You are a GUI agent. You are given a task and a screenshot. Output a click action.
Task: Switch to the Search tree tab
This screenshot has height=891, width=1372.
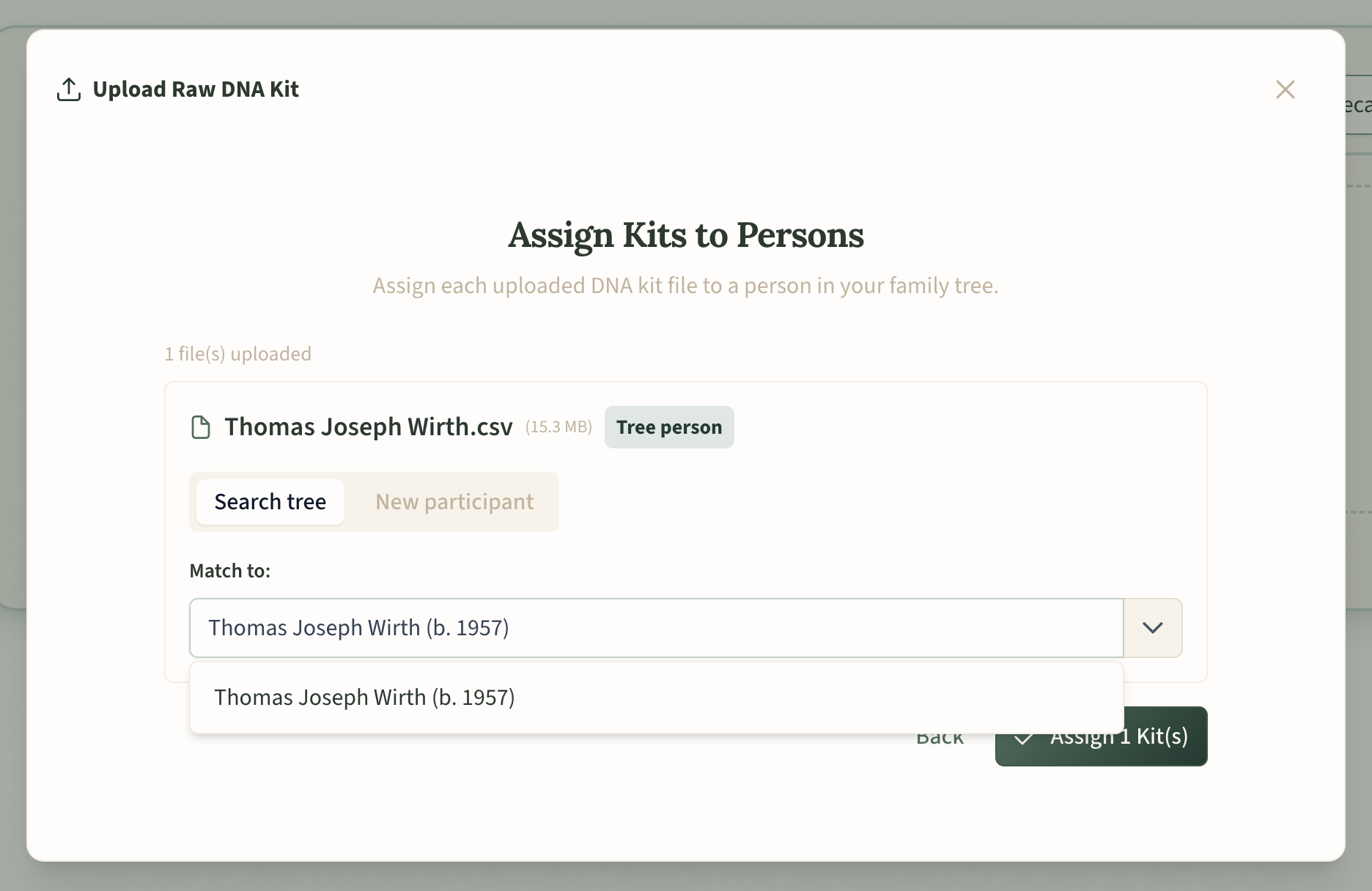270,502
